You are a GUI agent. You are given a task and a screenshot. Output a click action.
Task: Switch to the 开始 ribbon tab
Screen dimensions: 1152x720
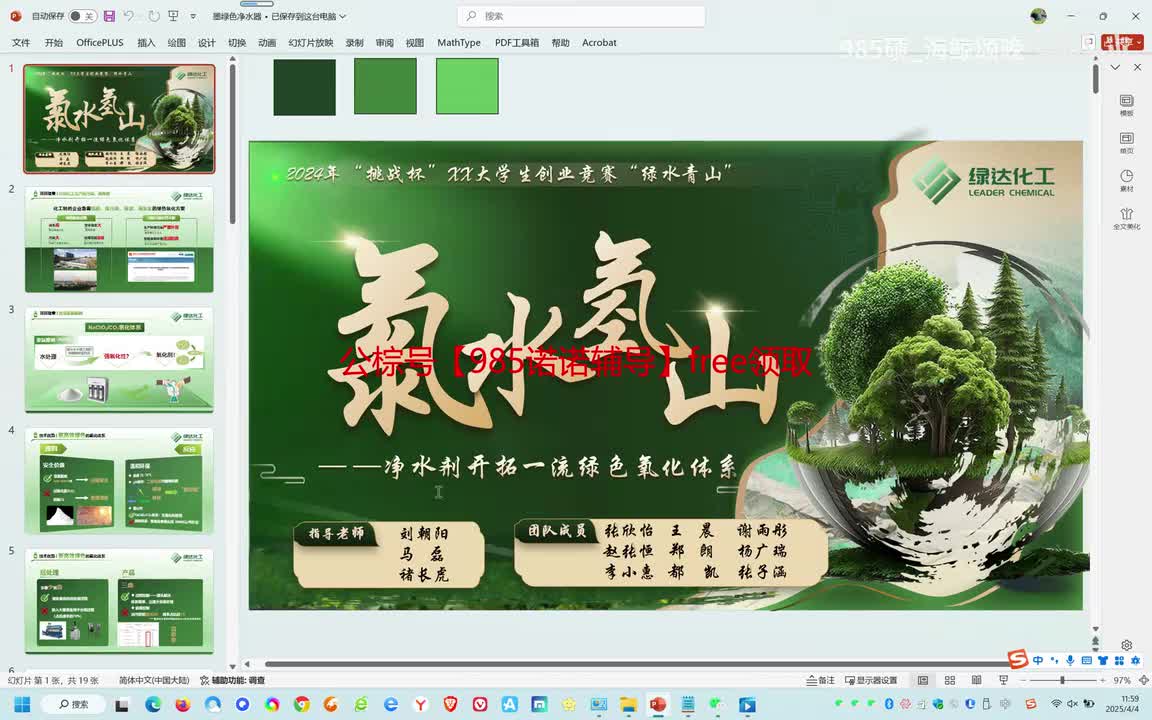54,43
